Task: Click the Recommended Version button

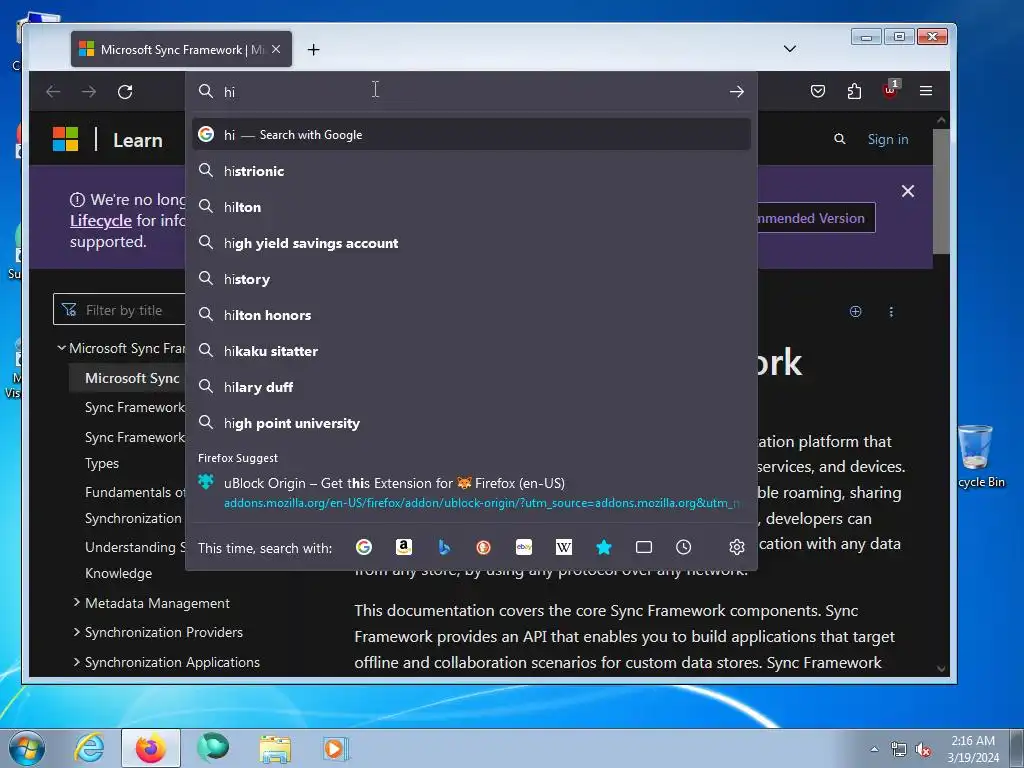Action: coord(815,218)
